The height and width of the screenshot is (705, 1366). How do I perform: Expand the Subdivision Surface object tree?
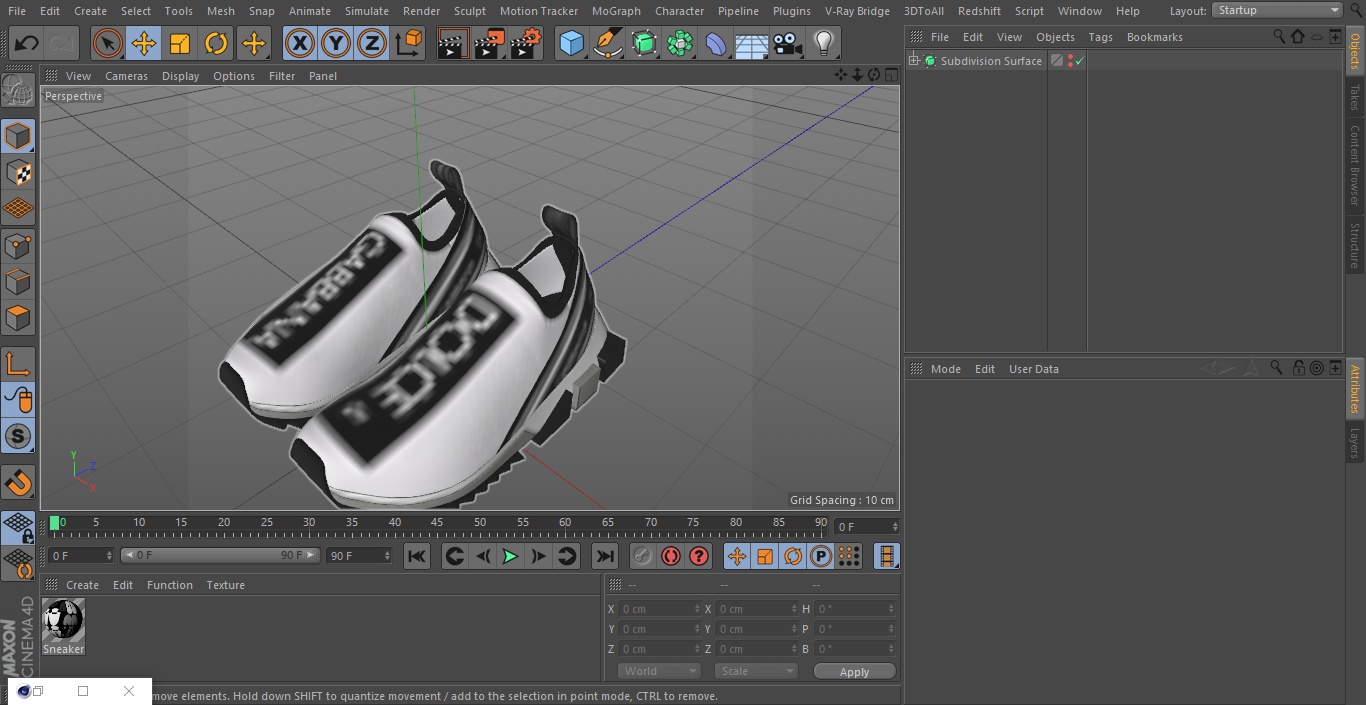(x=913, y=61)
